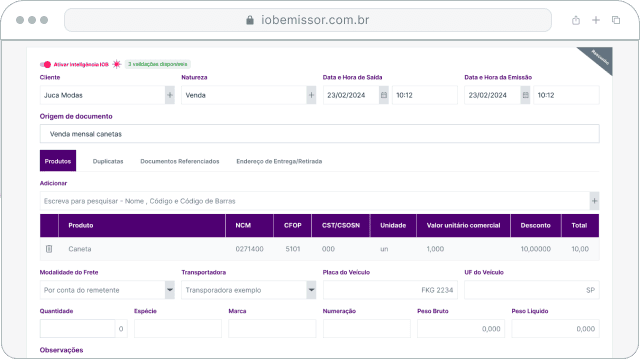This screenshot has height=360, width=640.
Task: Delete the Caneta product row
Action: [x=49, y=249]
